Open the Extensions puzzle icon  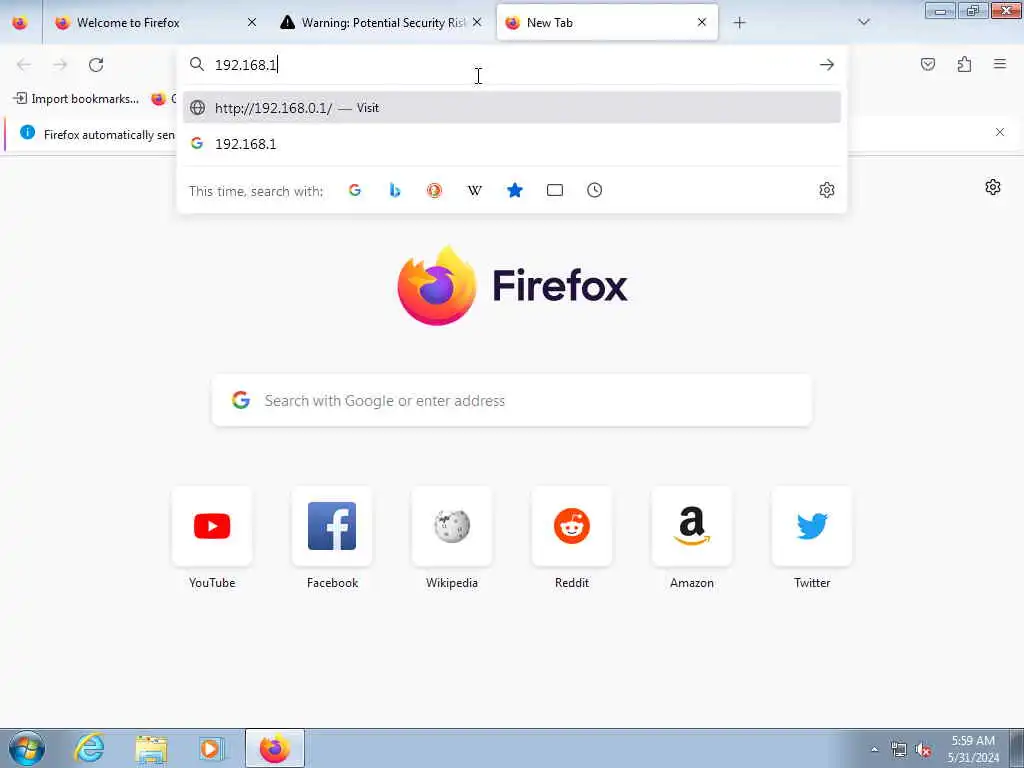964,64
